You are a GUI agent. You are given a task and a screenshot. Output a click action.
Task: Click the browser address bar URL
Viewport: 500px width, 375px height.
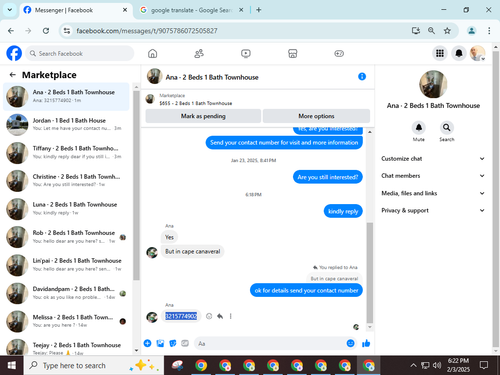tap(147, 31)
